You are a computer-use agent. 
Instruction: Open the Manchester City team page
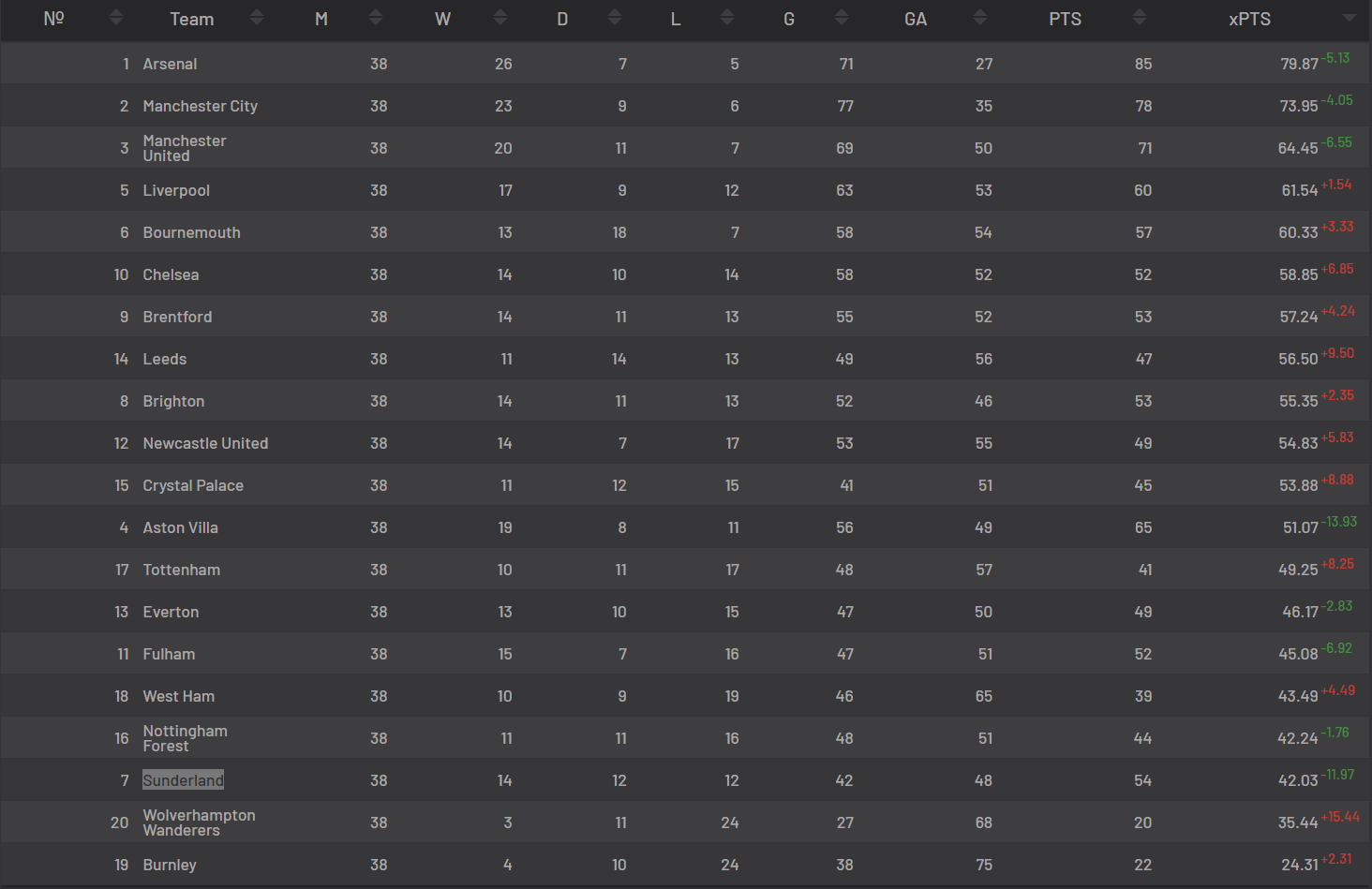tap(200, 106)
